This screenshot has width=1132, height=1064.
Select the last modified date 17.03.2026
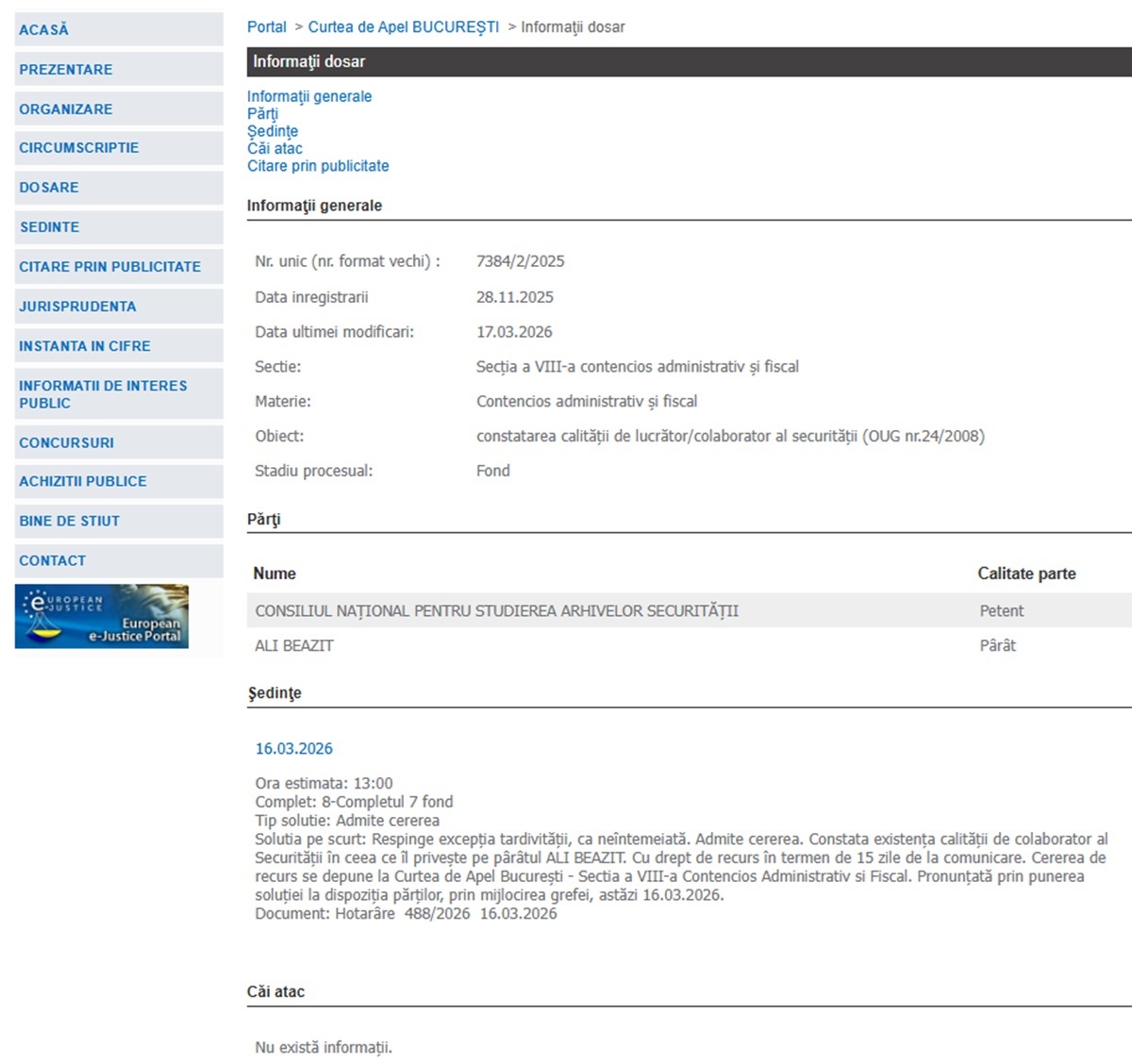514,332
